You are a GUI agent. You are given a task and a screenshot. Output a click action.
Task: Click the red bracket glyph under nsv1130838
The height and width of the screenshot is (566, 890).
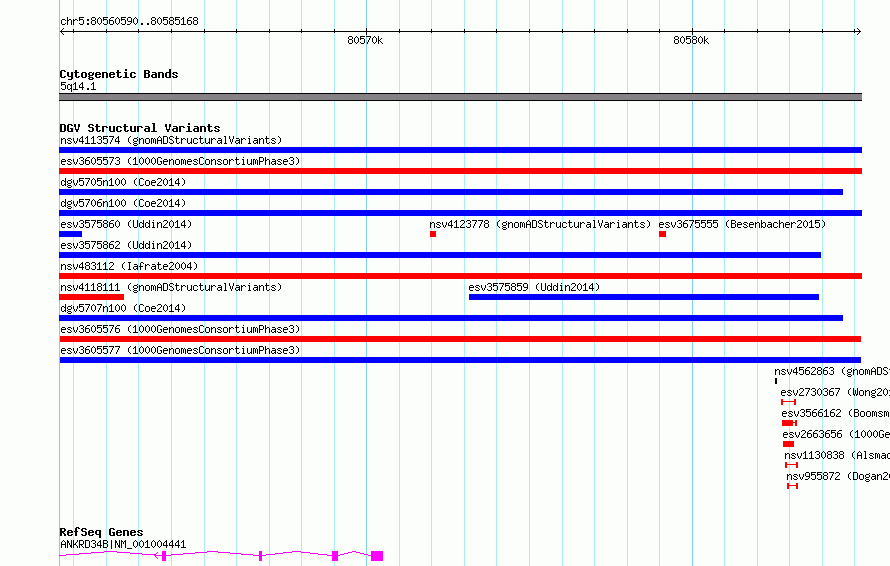click(791, 465)
